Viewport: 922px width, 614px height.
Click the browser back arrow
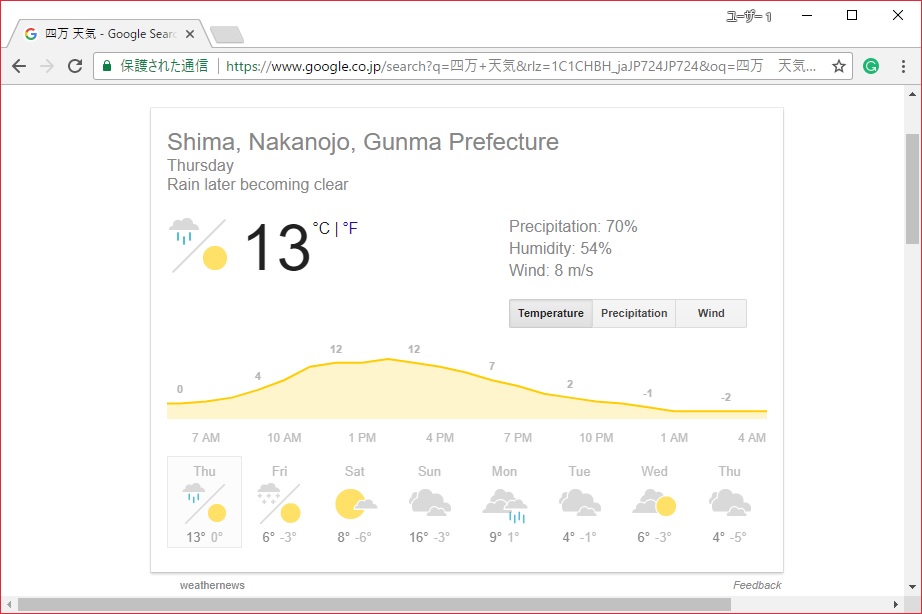point(19,66)
